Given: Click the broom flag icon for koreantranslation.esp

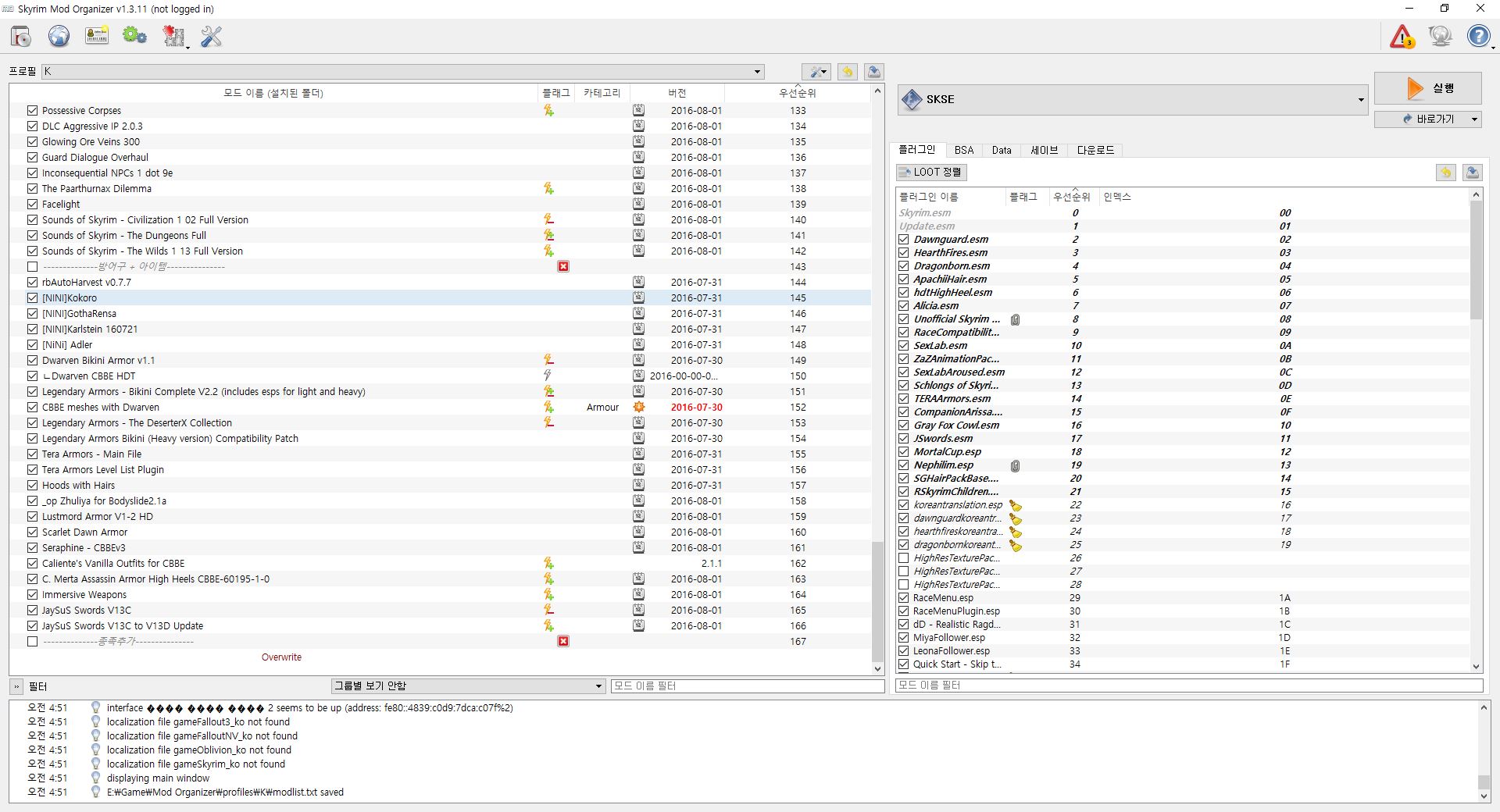Looking at the screenshot, I should [1016, 505].
